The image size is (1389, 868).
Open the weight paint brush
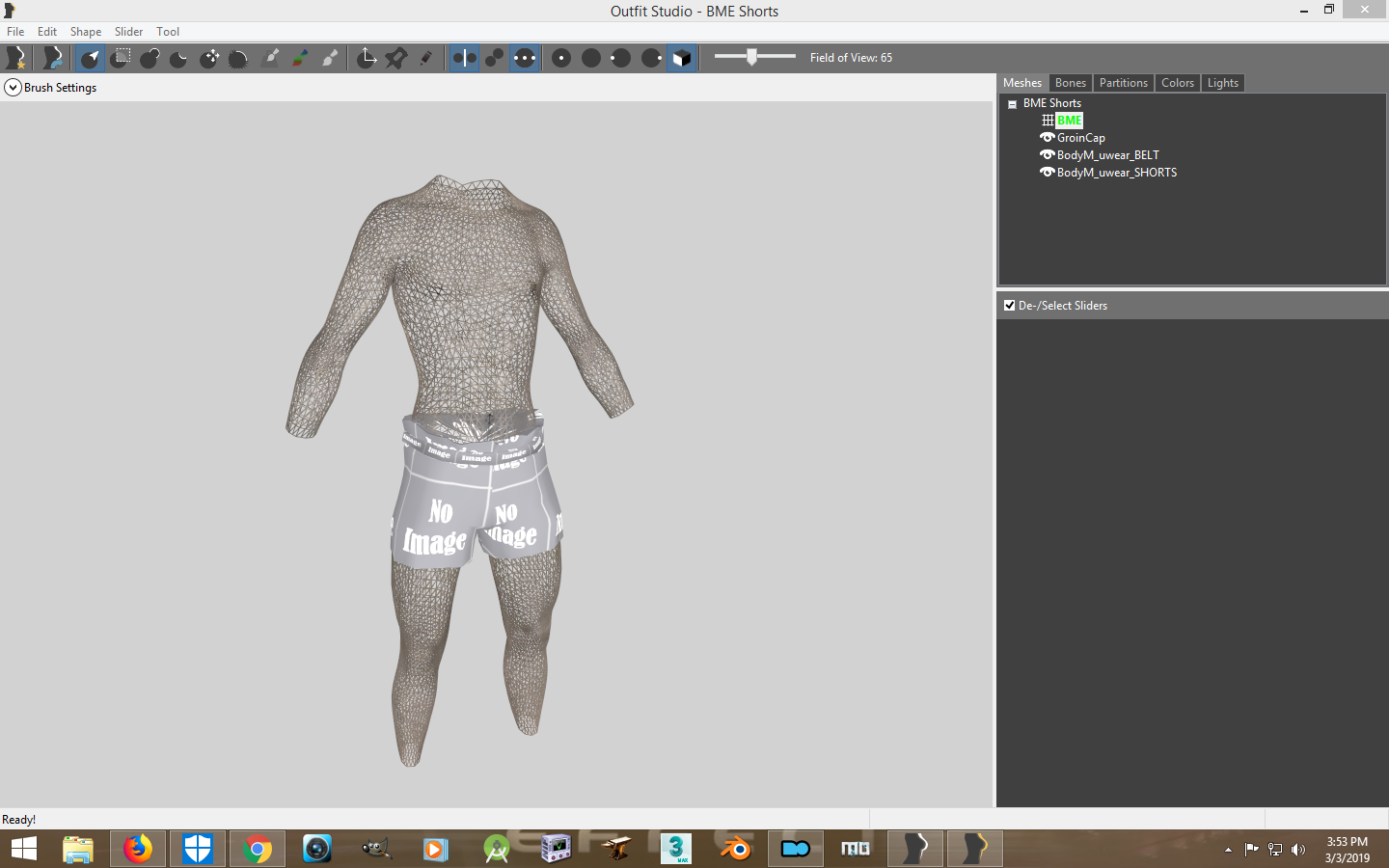271,58
